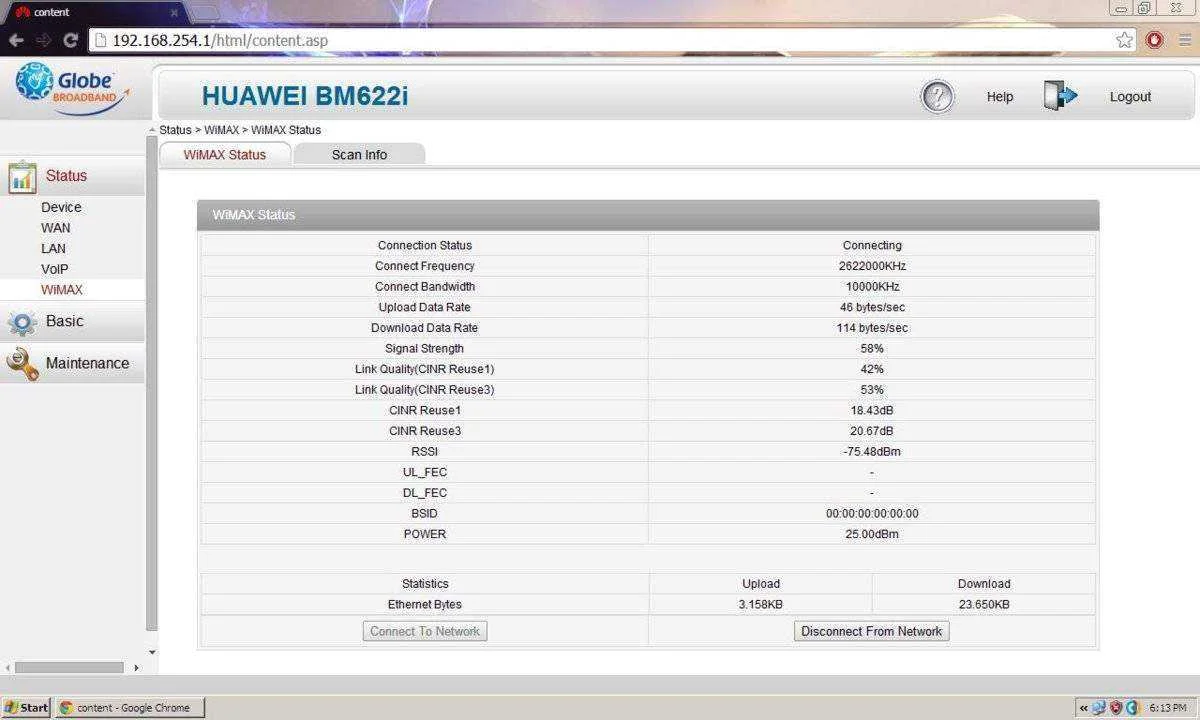
Task: Reload the page with refresh icon
Action: coord(70,40)
